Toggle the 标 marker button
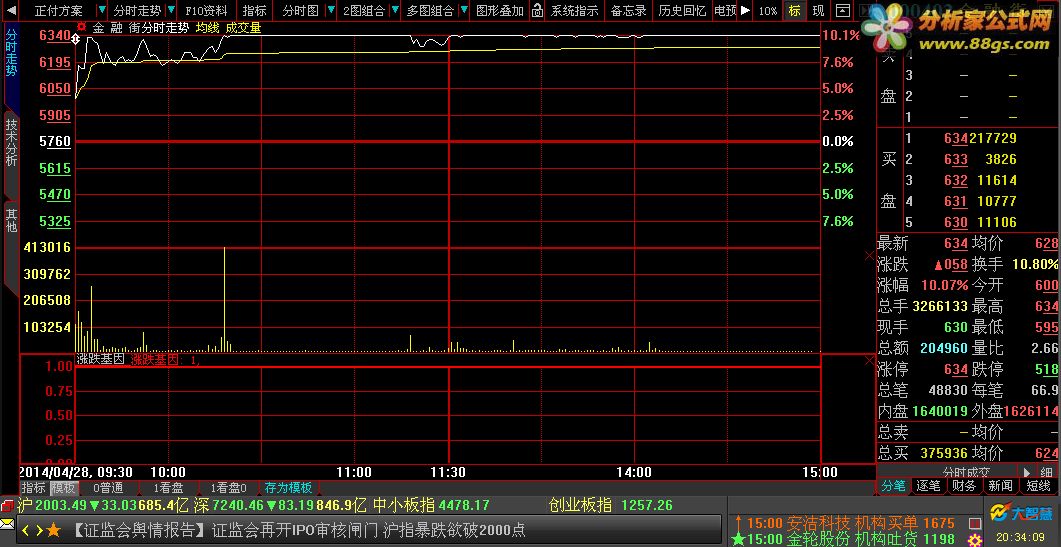1061x547 pixels. pos(794,10)
